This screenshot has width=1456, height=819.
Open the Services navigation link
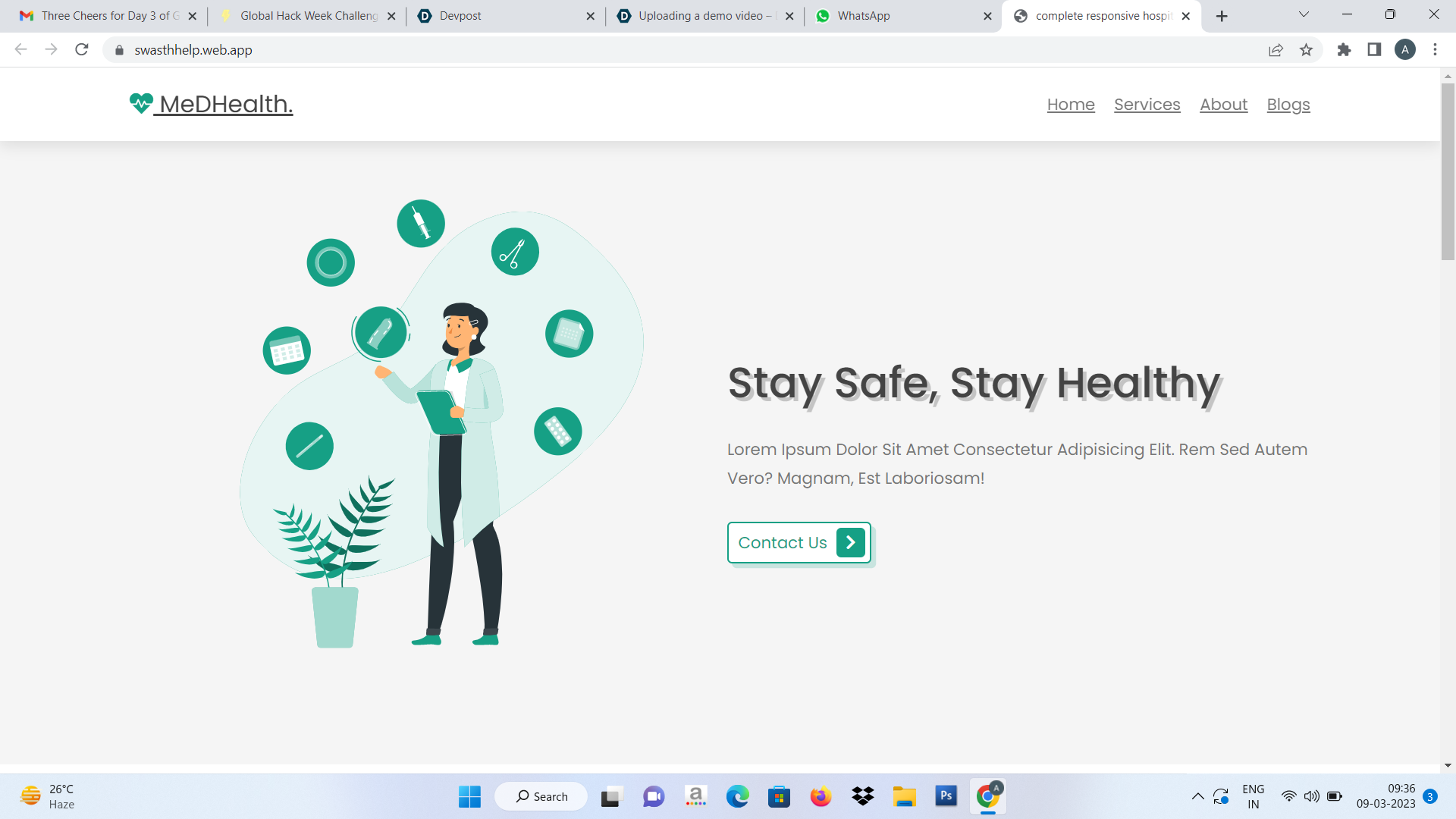1147,105
